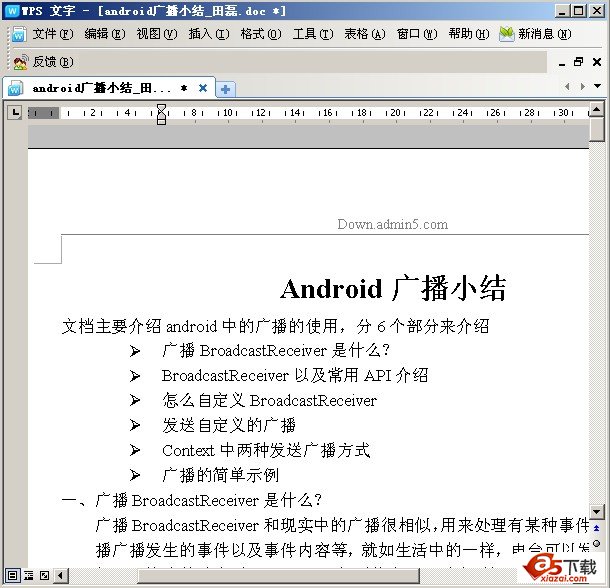Click the vertical scrollbar down arrow
Image resolution: width=610 pixels, height=588 pixels.
point(596,512)
